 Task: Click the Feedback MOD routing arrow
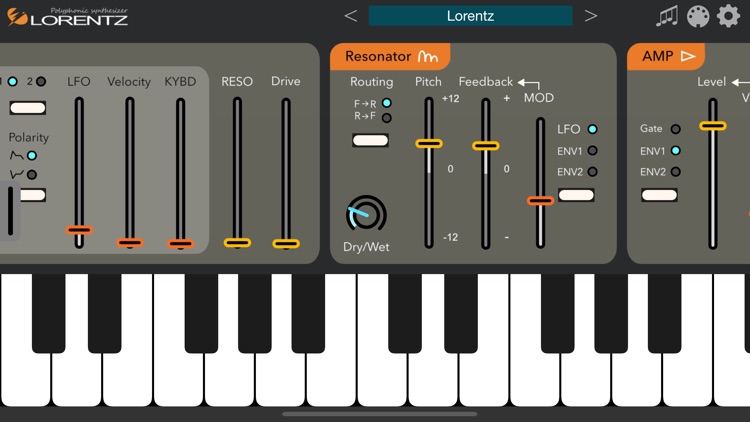coord(529,84)
